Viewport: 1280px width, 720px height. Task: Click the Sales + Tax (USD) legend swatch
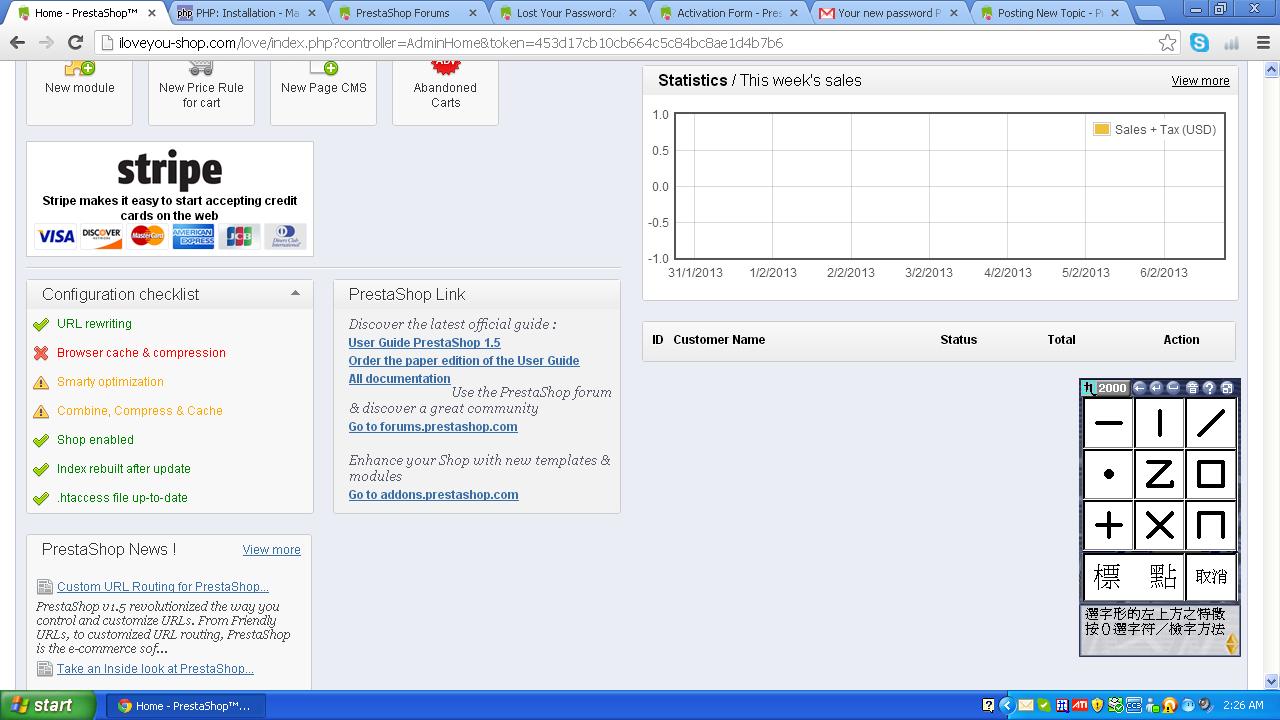(1101, 129)
